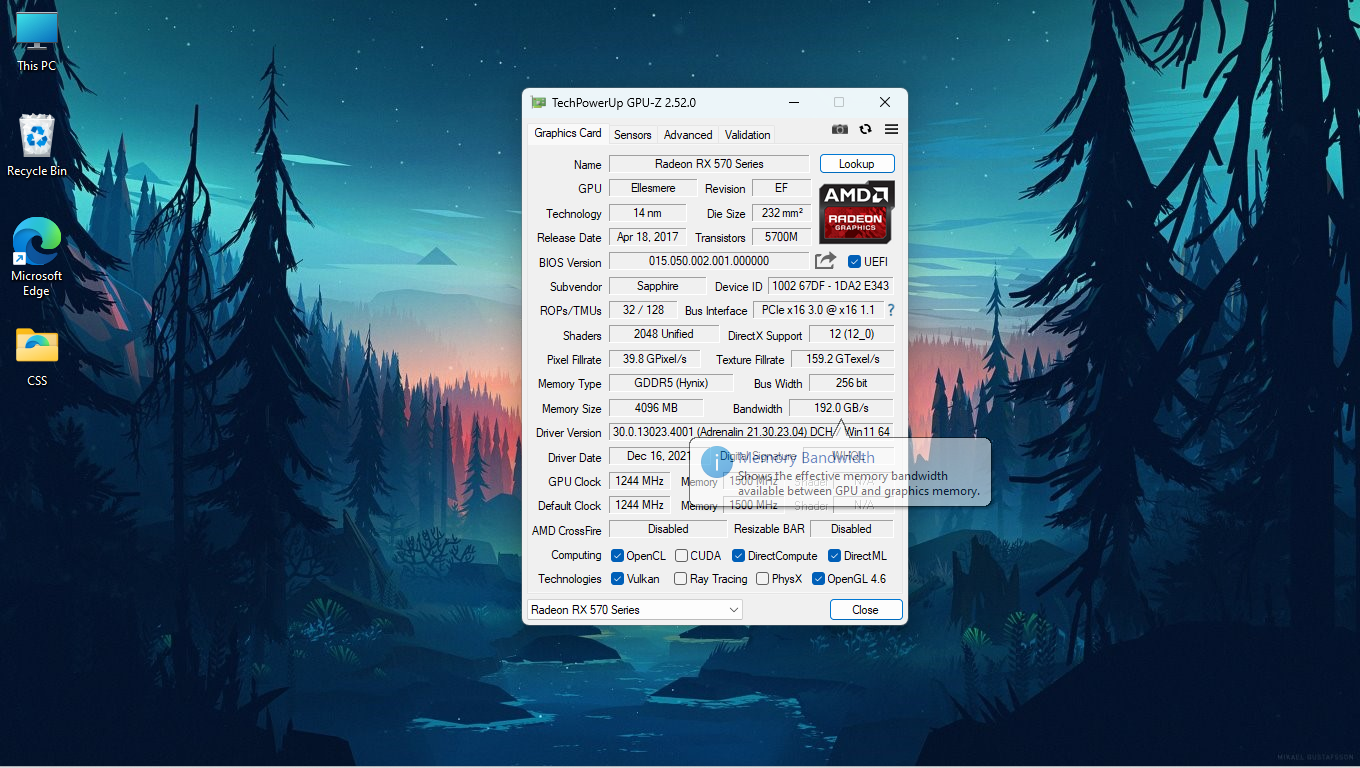
Task: Open the Advanced tab
Action: click(x=688, y=135)
